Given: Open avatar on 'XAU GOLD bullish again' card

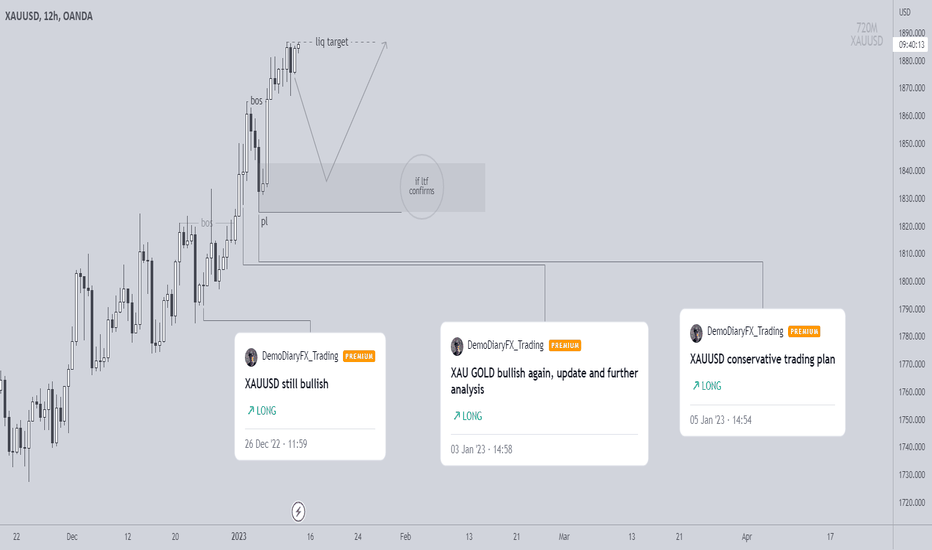Looking at the screenshot, I should point(457,346).
